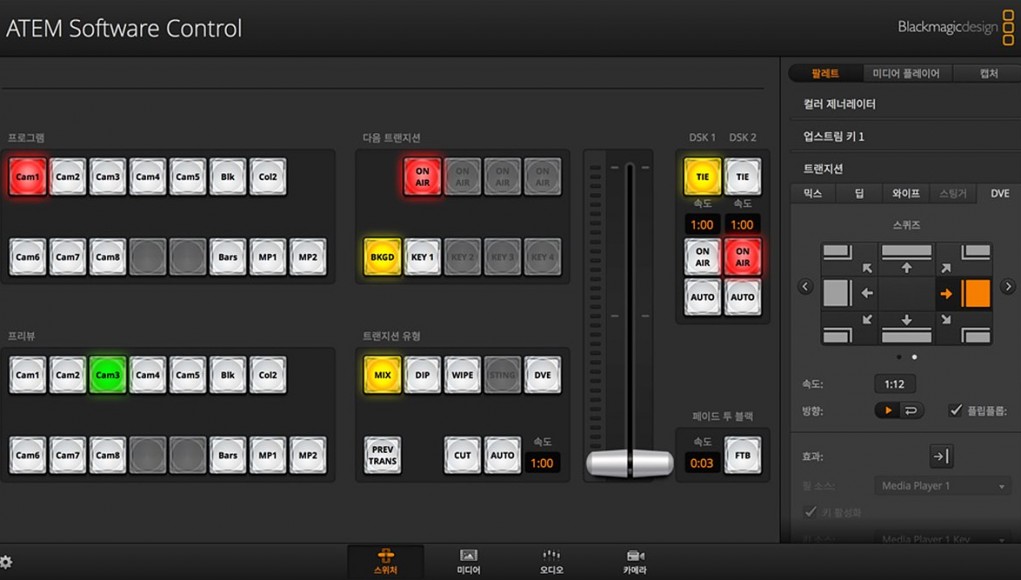
Task: Click the Blackmagicdesign logo
Action: (955, 27)
